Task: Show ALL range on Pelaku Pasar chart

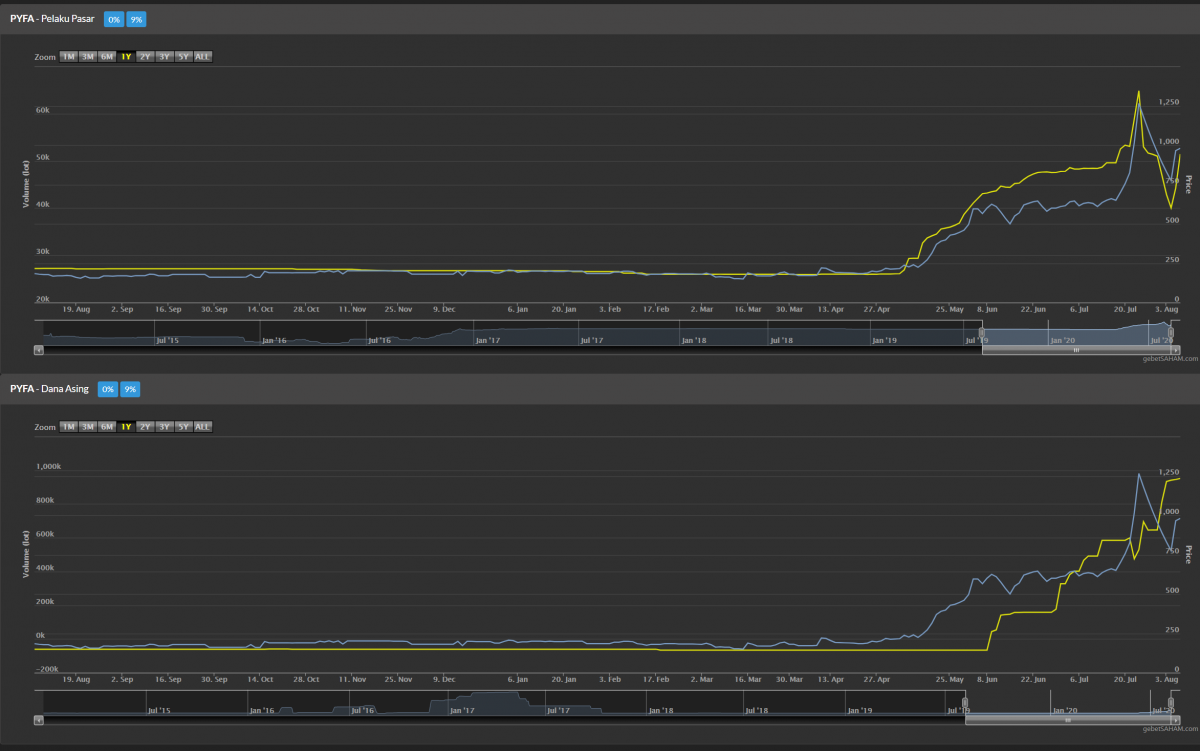Action: point(203,57)
